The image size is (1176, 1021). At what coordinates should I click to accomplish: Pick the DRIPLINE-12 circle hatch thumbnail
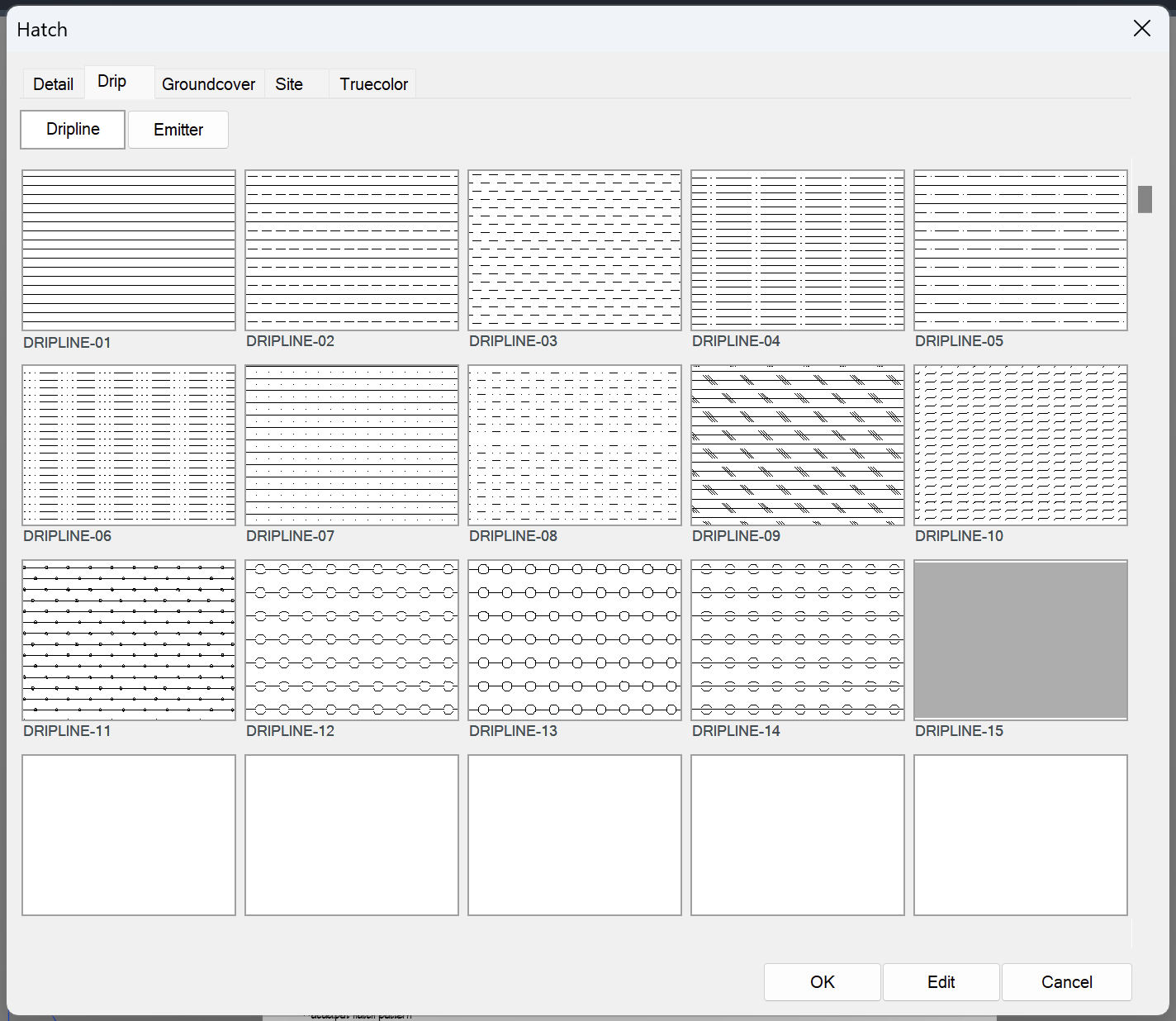point(352,640)
